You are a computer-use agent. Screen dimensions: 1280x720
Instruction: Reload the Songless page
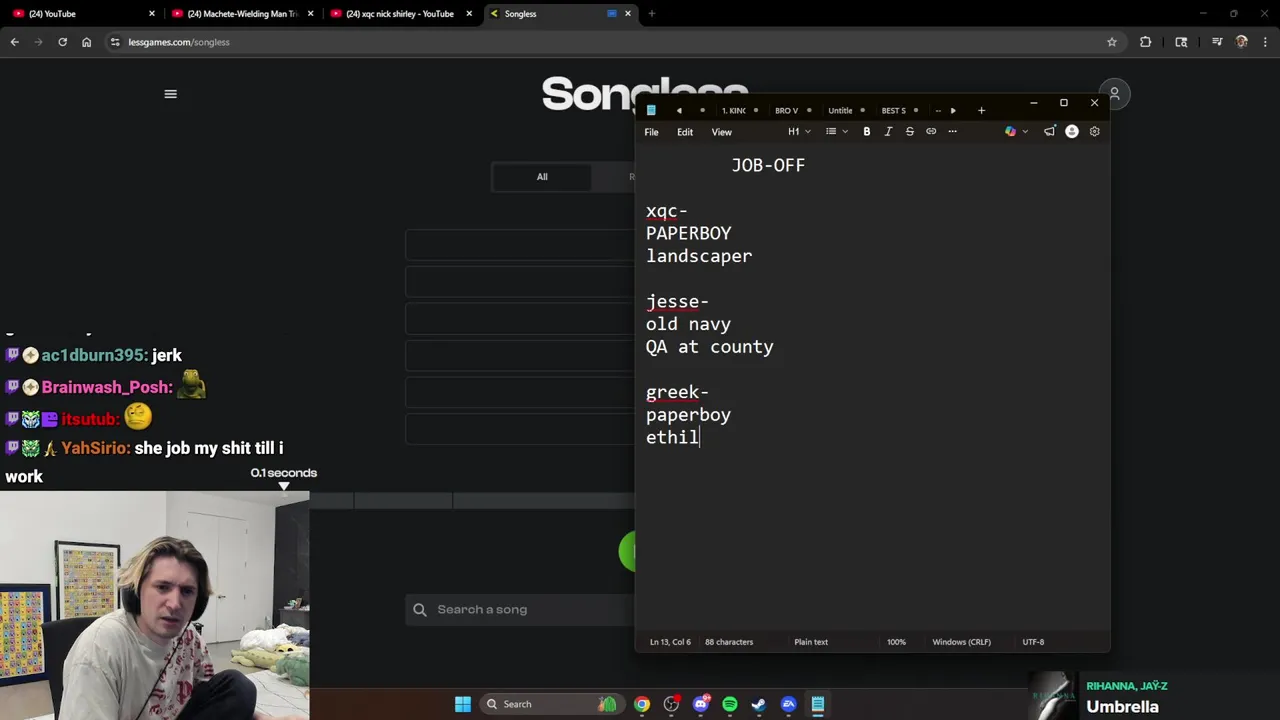coord(62,42)
